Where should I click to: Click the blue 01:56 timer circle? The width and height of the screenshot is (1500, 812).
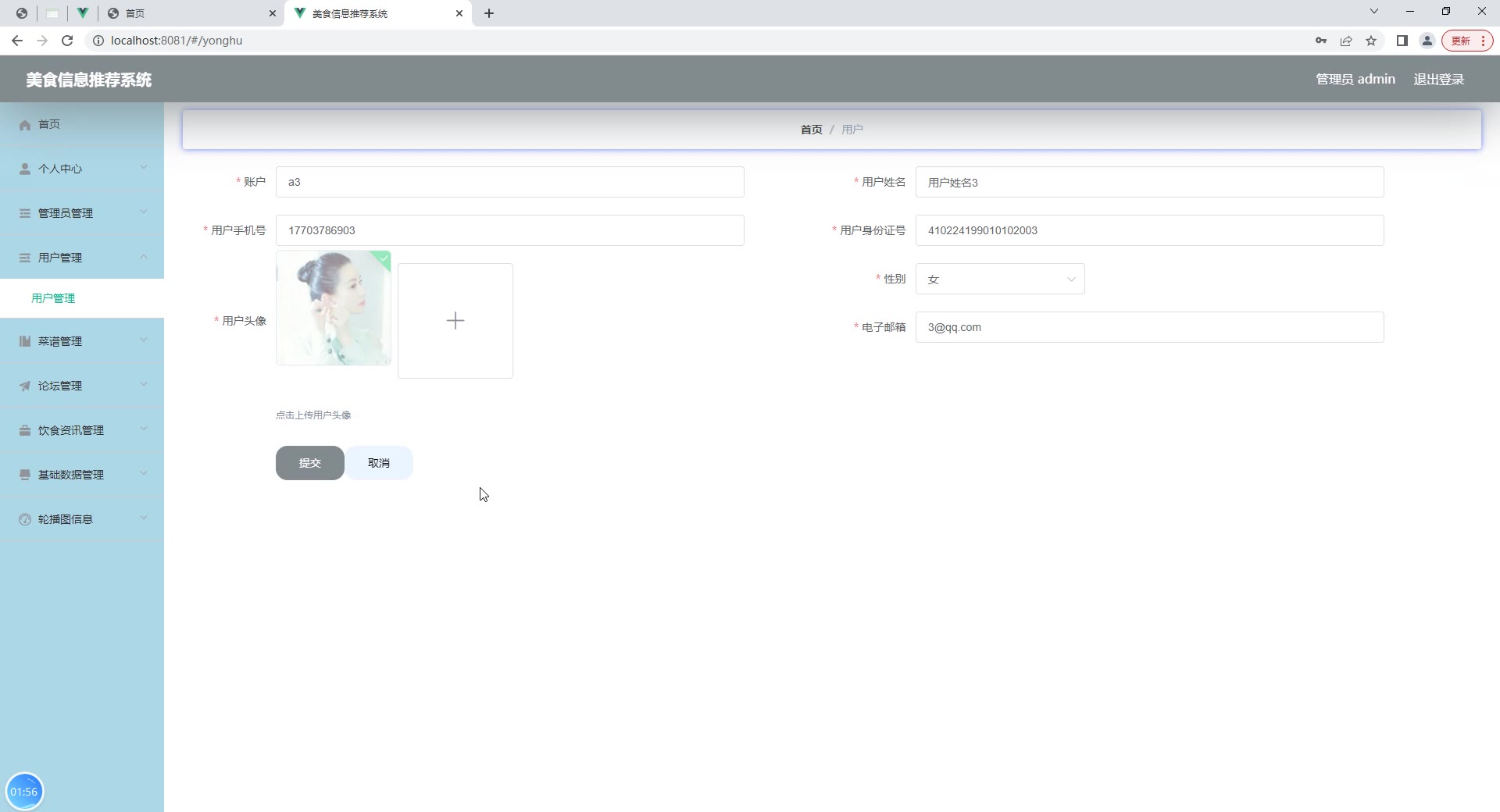pyautogui.click(x=24, y=792)
